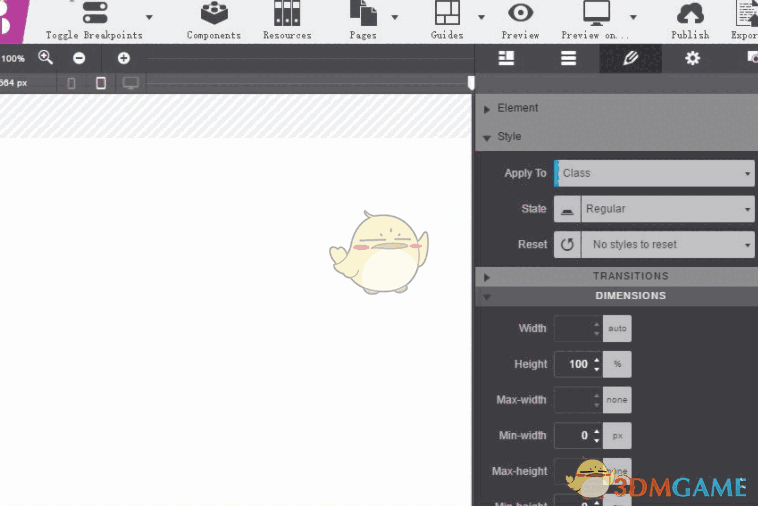The width and height of the screenshot is (758, 506).
Task: Open the Components panel
Action: pos(214,14)
